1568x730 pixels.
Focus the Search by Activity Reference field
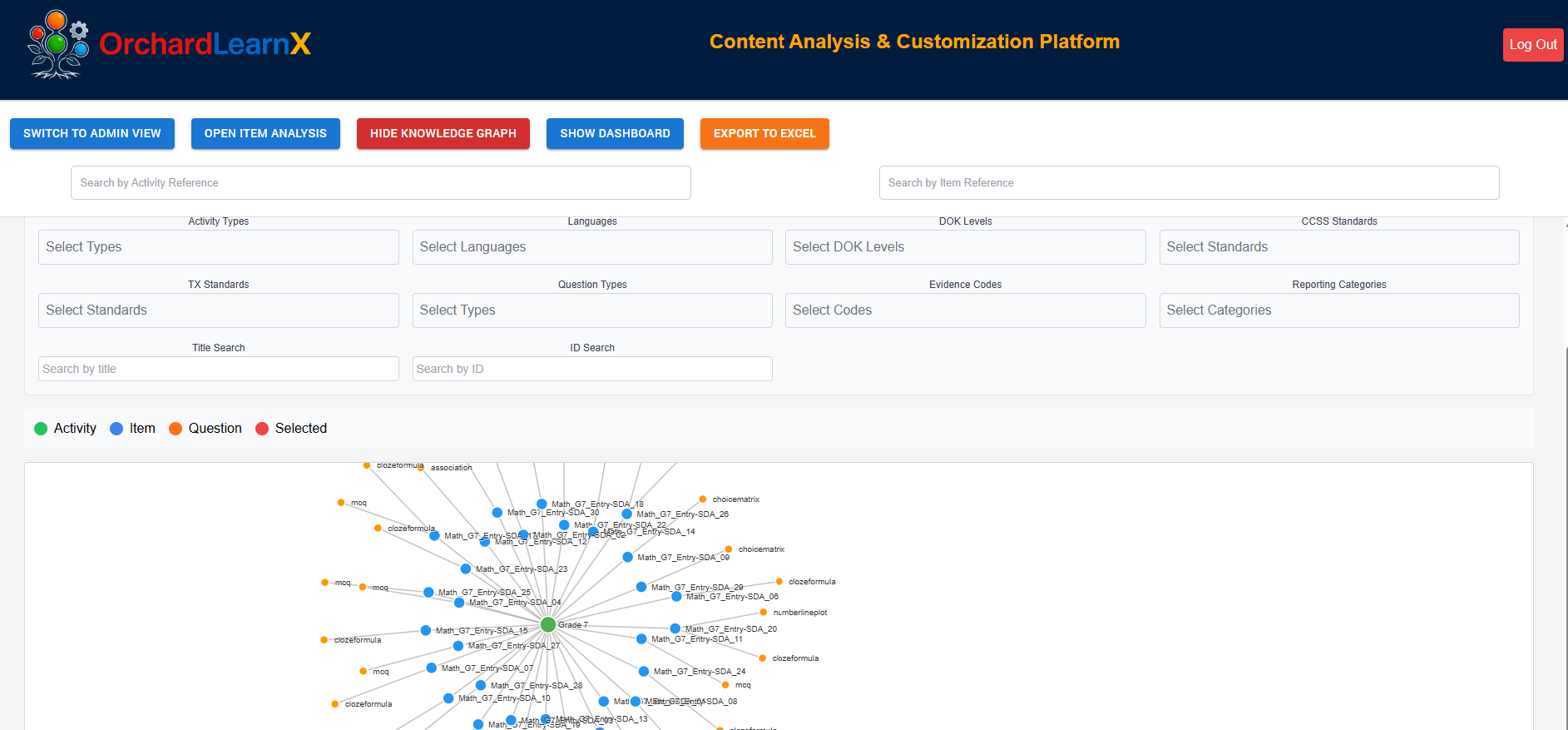tap(381, 183)
